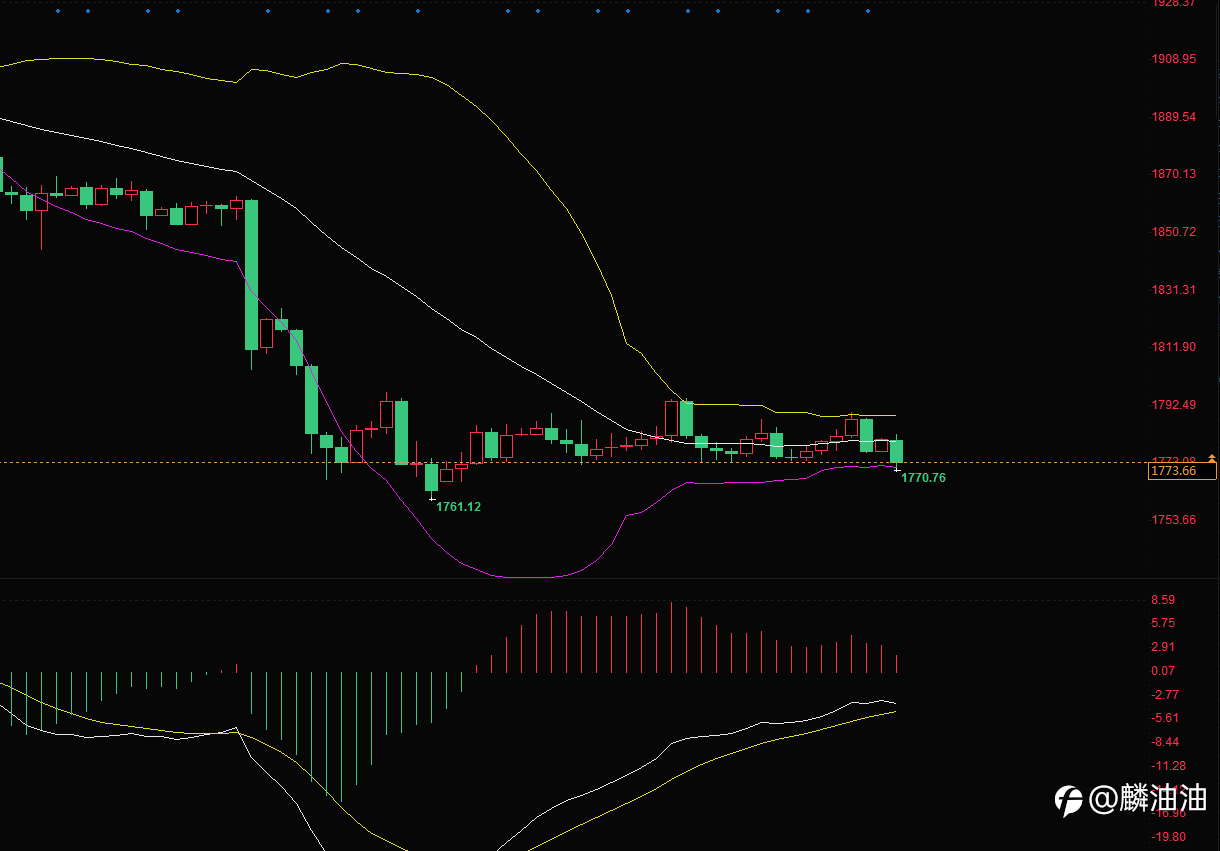Click the 1908.95 price axis label
1220x851 pixels.
[1173, 59]
